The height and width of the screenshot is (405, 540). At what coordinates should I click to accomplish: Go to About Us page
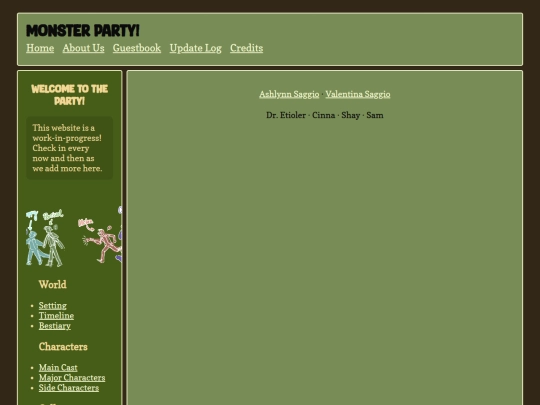83,48
